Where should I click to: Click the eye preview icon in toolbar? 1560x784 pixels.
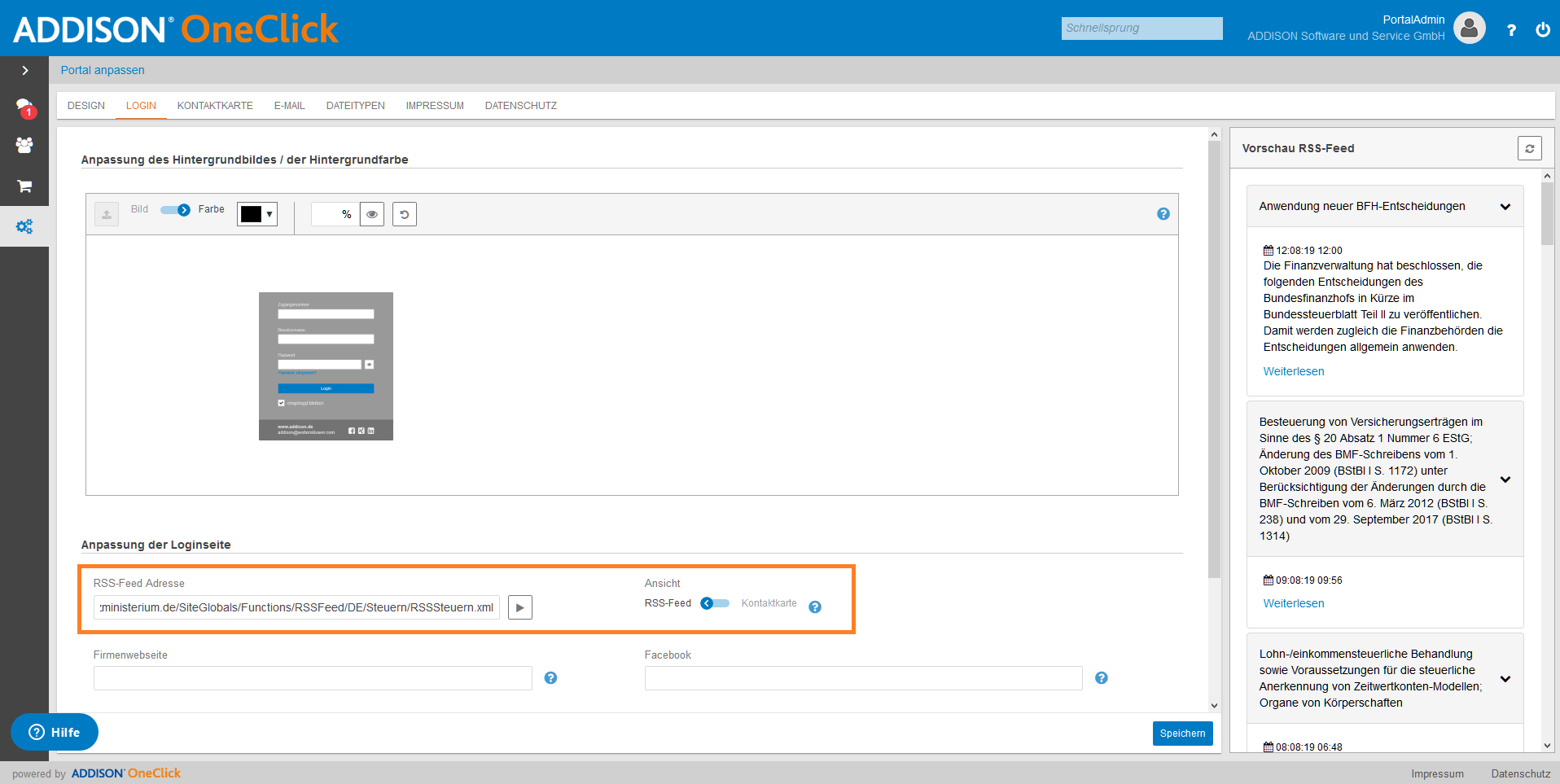coord(372,214)
